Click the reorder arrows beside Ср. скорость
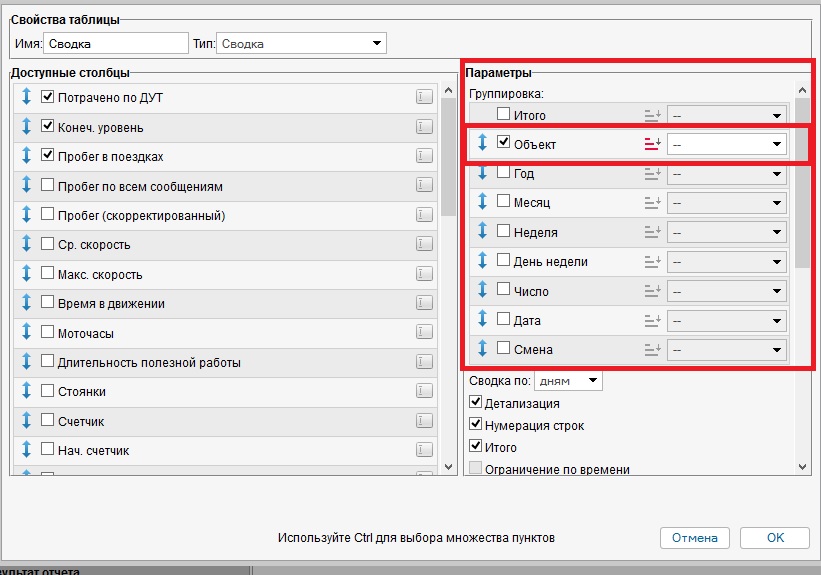The image size is (821, 575). click(x=27, y=245)
